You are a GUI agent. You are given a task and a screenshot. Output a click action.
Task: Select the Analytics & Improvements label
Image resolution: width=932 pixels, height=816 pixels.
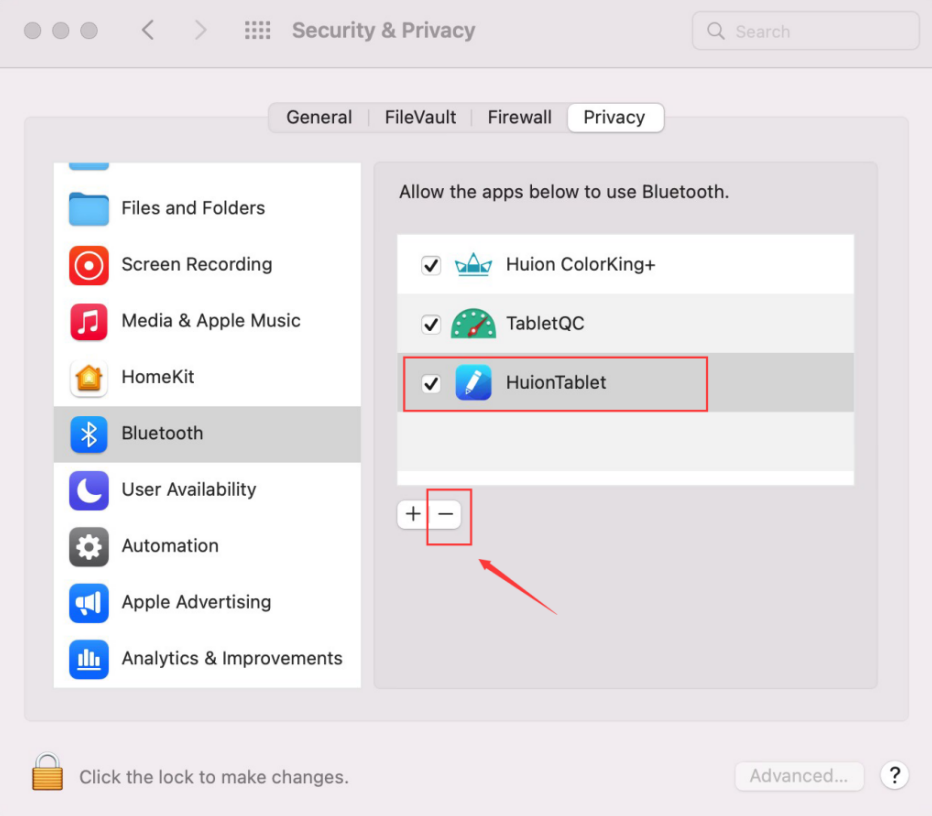pos(232,659)
